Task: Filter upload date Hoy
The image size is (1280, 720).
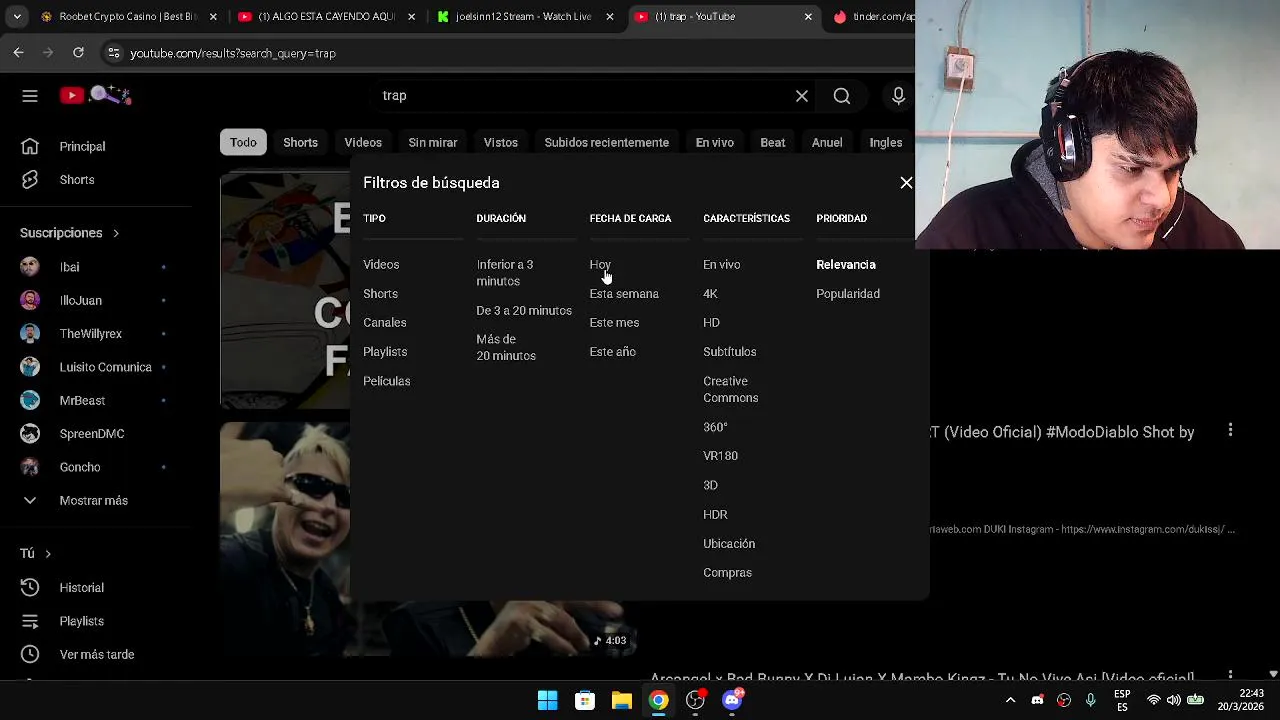Action: (x=600, y=265)
